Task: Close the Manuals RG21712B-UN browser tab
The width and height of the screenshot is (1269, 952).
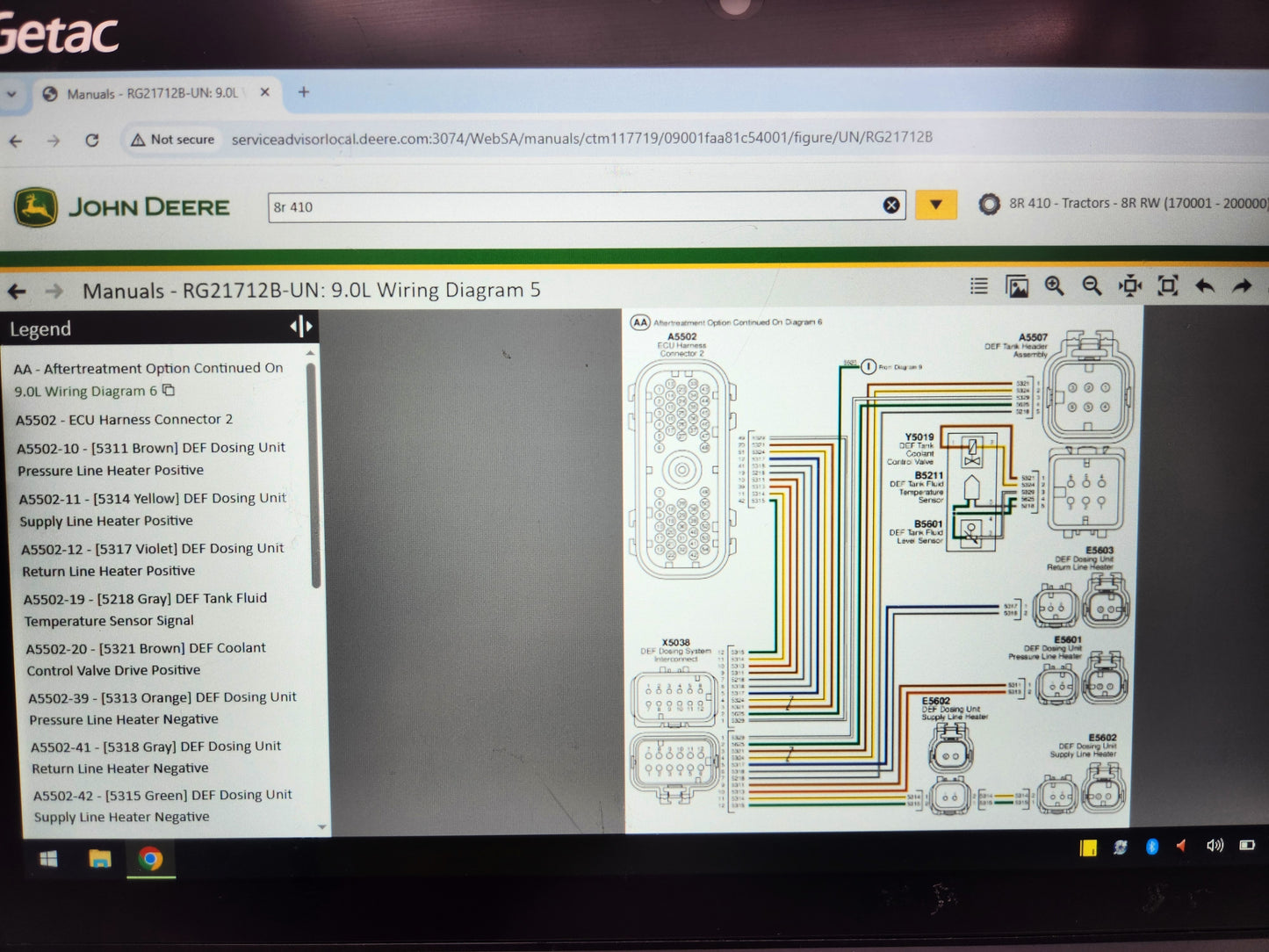Action: coord(264,92)
